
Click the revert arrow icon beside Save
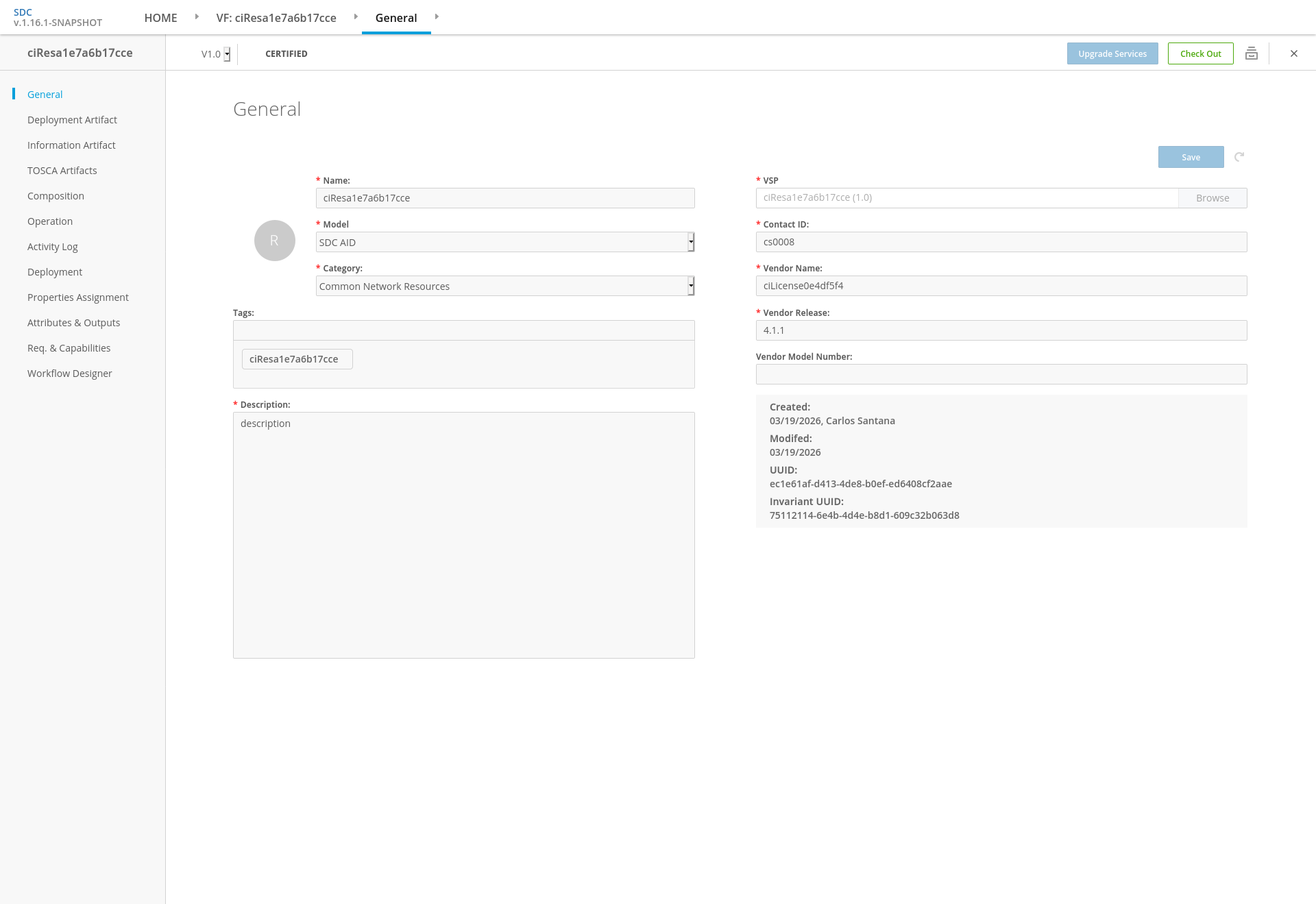pyautogui.click(x=1239, y=157)
